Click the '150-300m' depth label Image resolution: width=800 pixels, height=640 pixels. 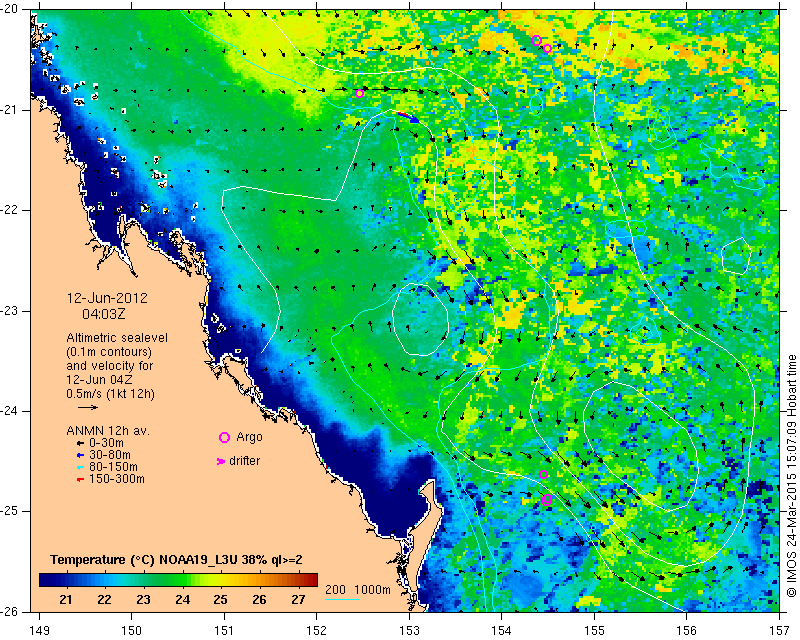[x=117, y=479]
